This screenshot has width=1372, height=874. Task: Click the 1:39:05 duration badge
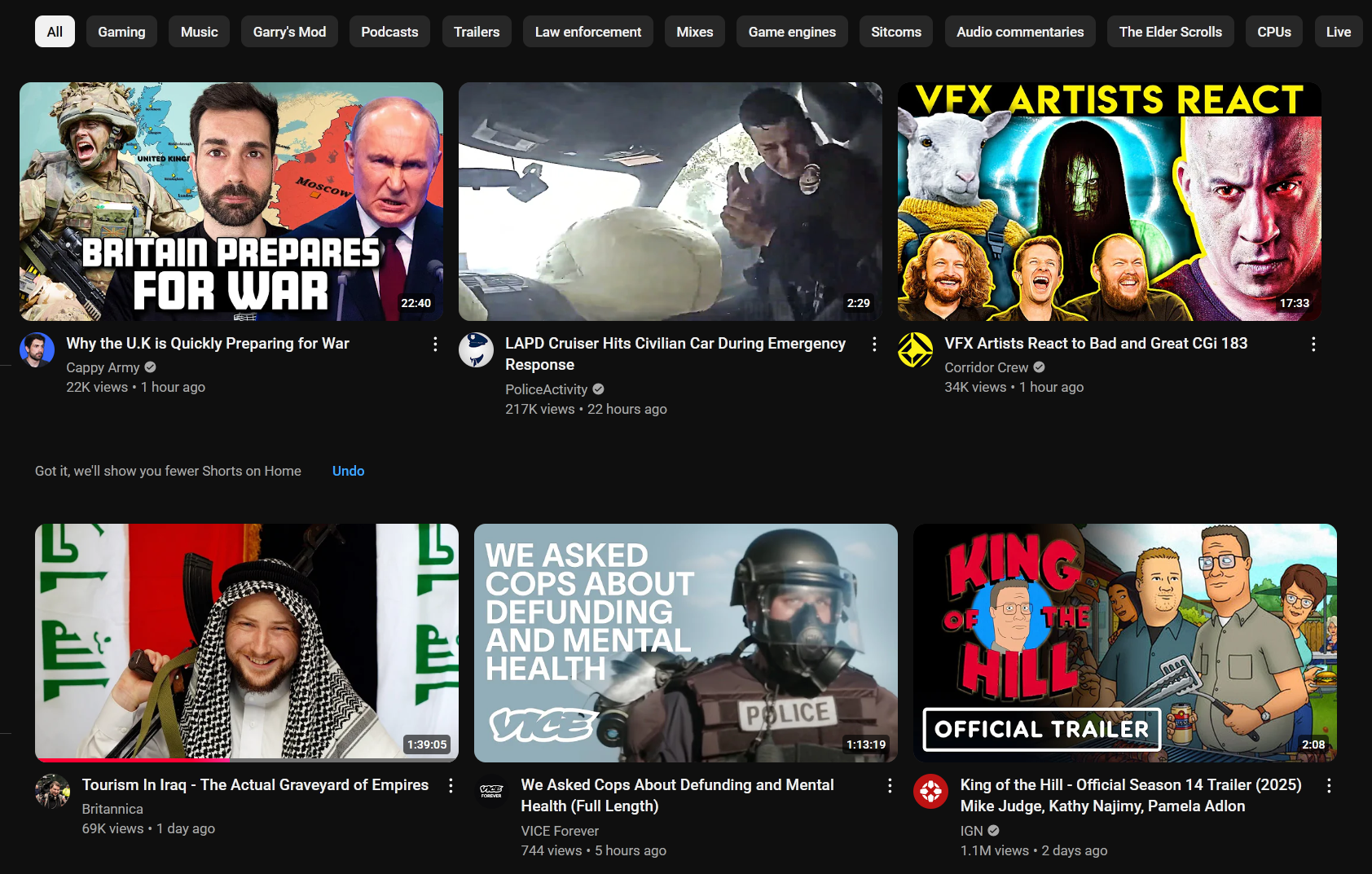point(427,744)
